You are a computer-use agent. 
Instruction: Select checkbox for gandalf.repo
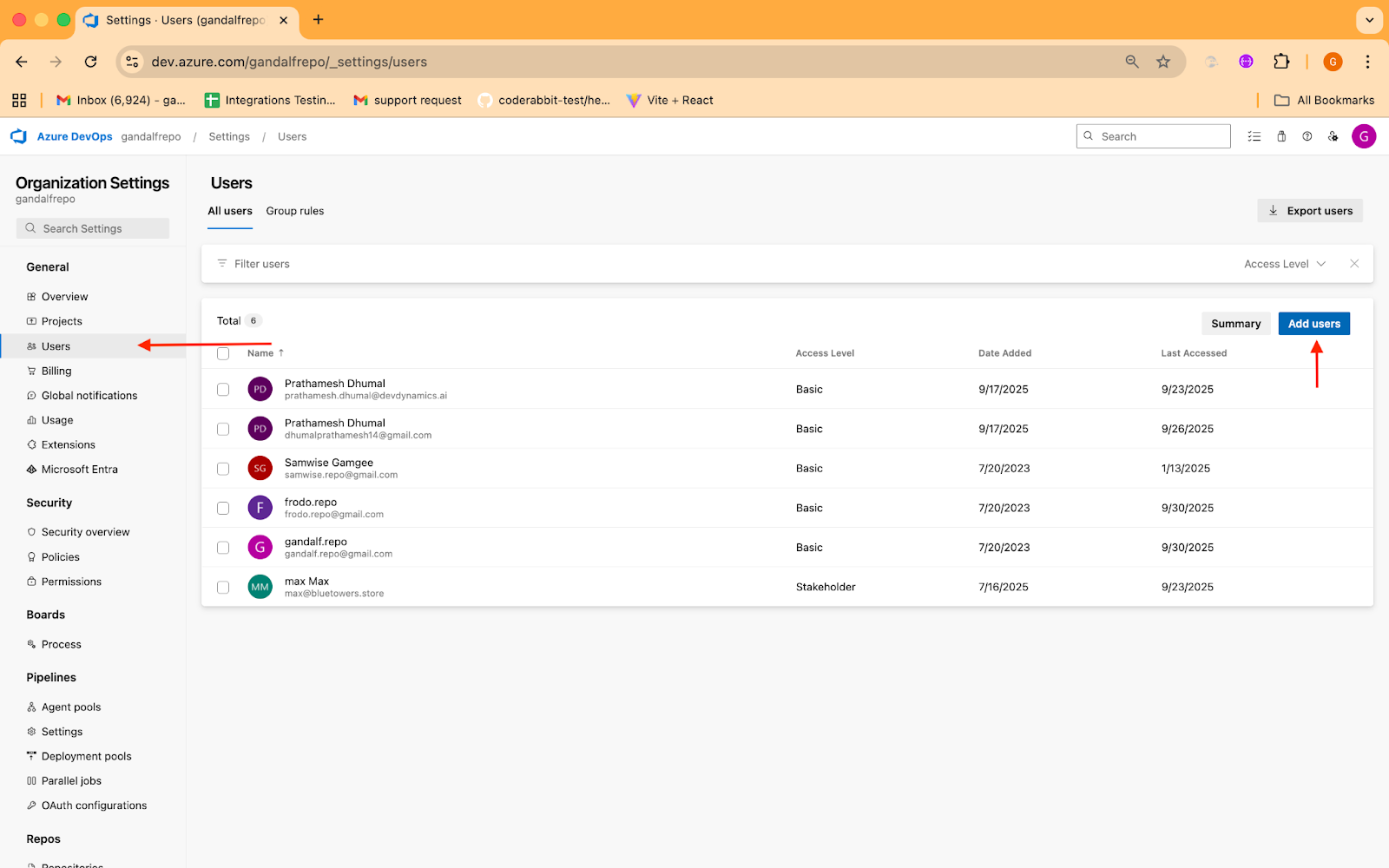tap(223, 548)
